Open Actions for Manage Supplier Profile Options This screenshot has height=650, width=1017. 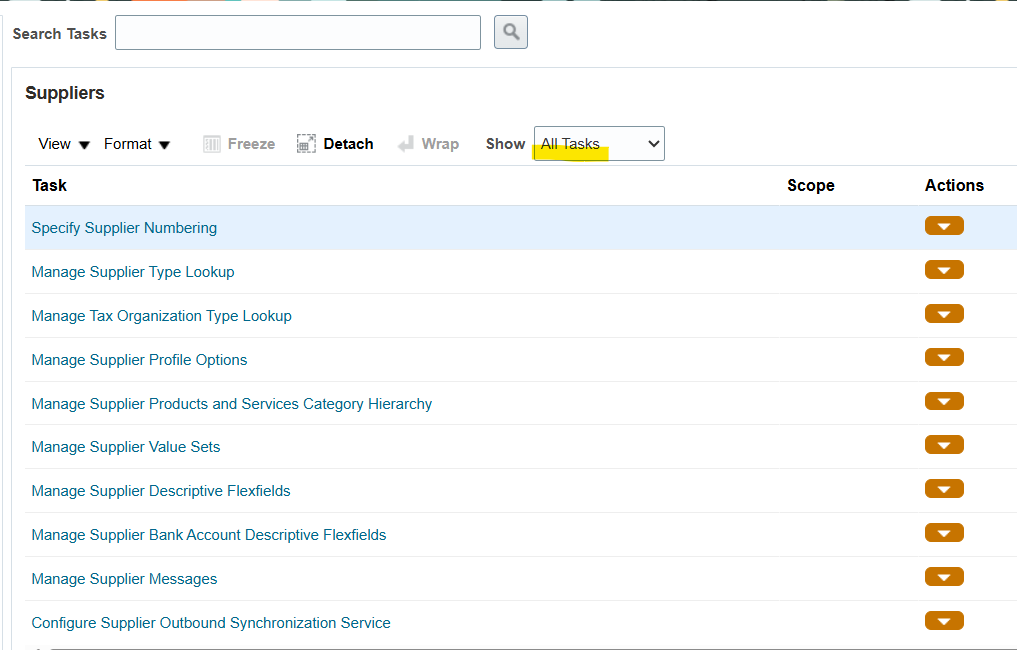[944, 358]
